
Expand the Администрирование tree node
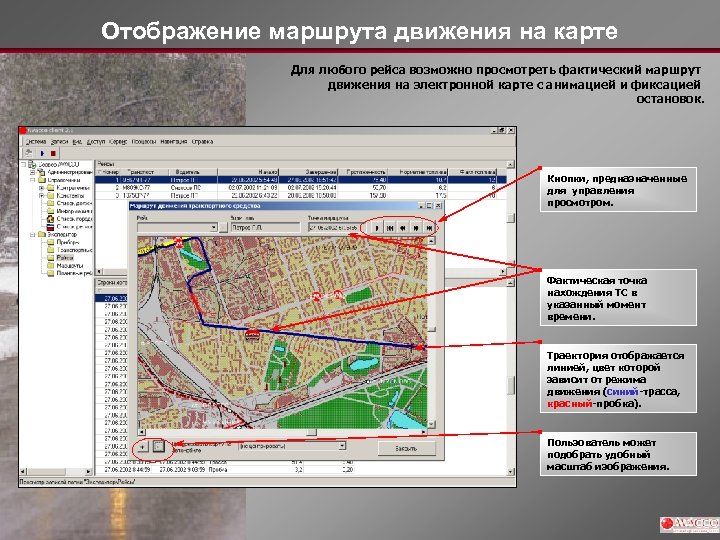[x=33, y=172]
